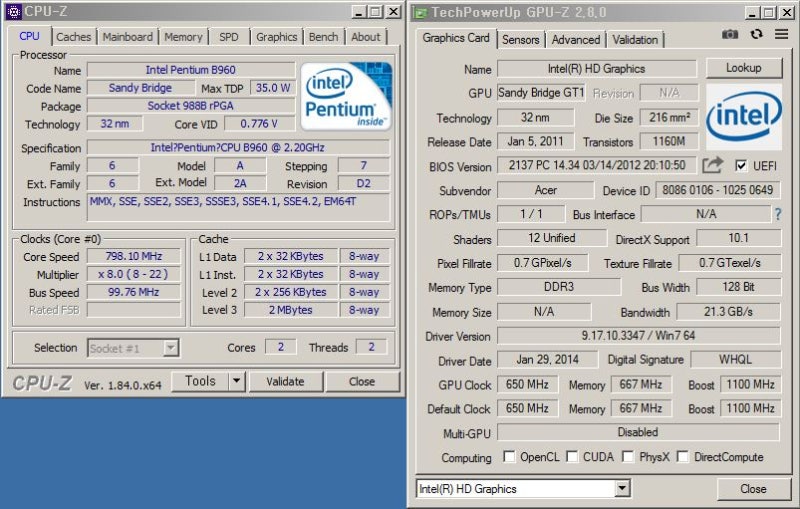
Task: Click the Core Speed value 798.10 MHz
Action: click(x=134, y=256)
